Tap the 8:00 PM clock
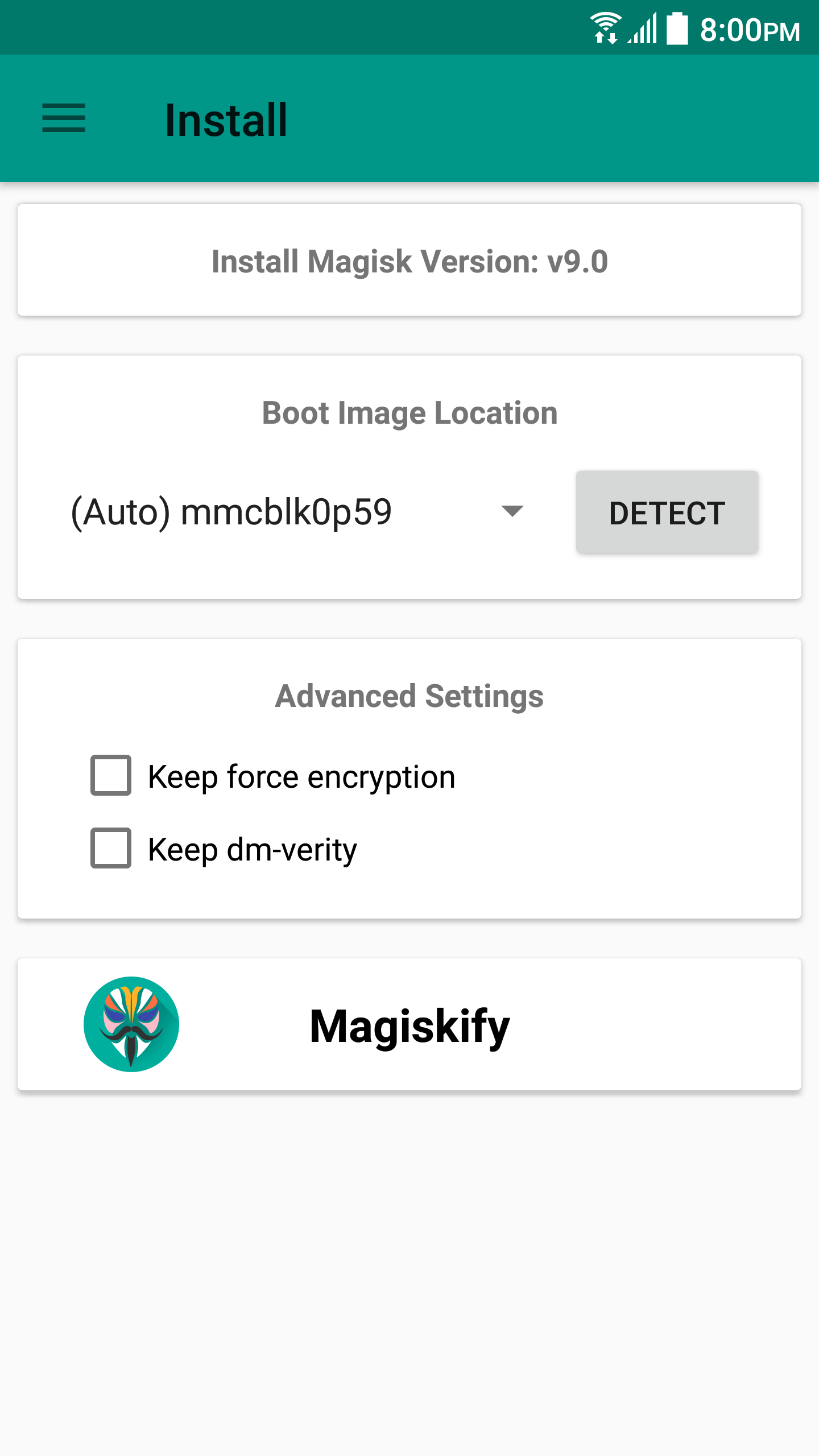 coord(750,30)
